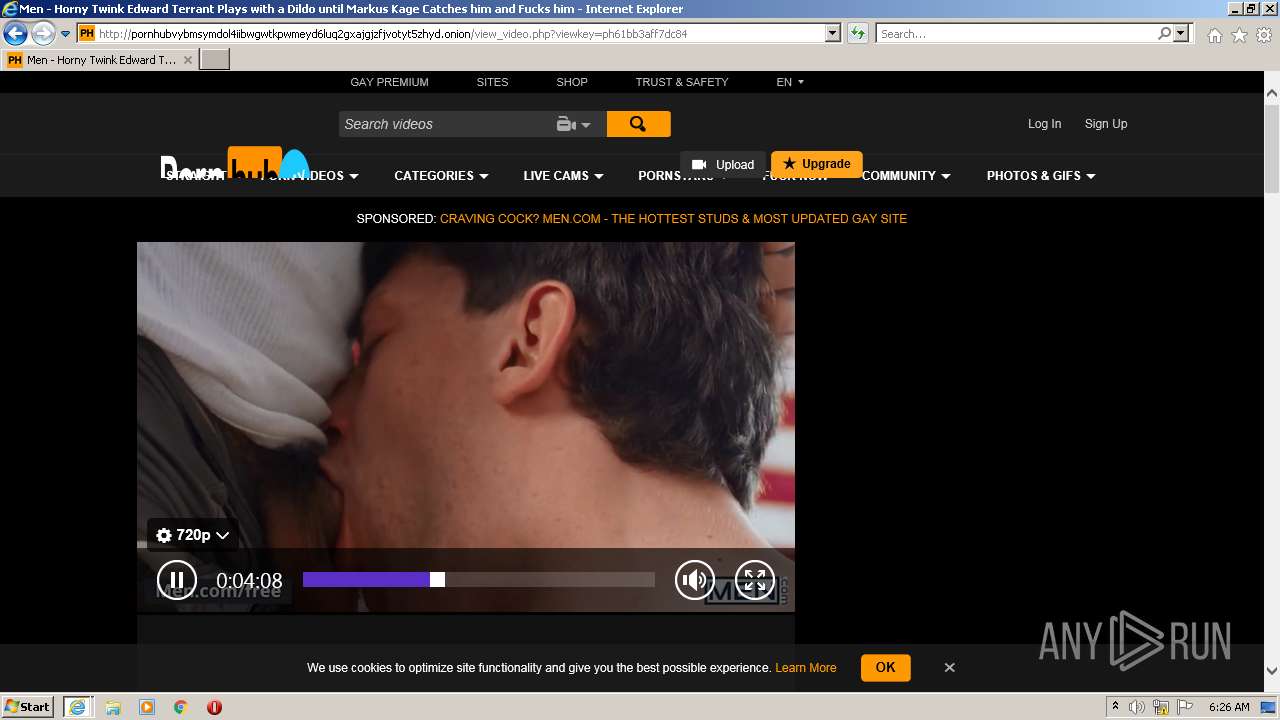Click the Upload button with camera icon

point(723,165)
